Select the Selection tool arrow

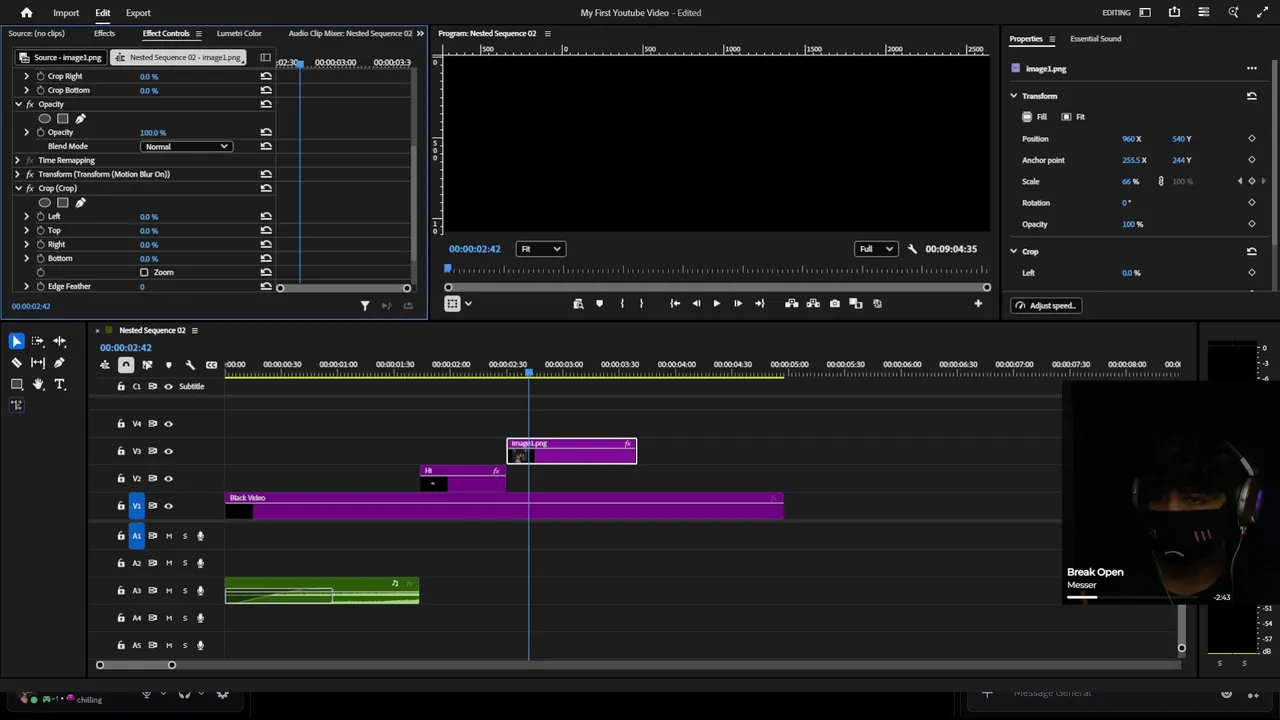16,341
